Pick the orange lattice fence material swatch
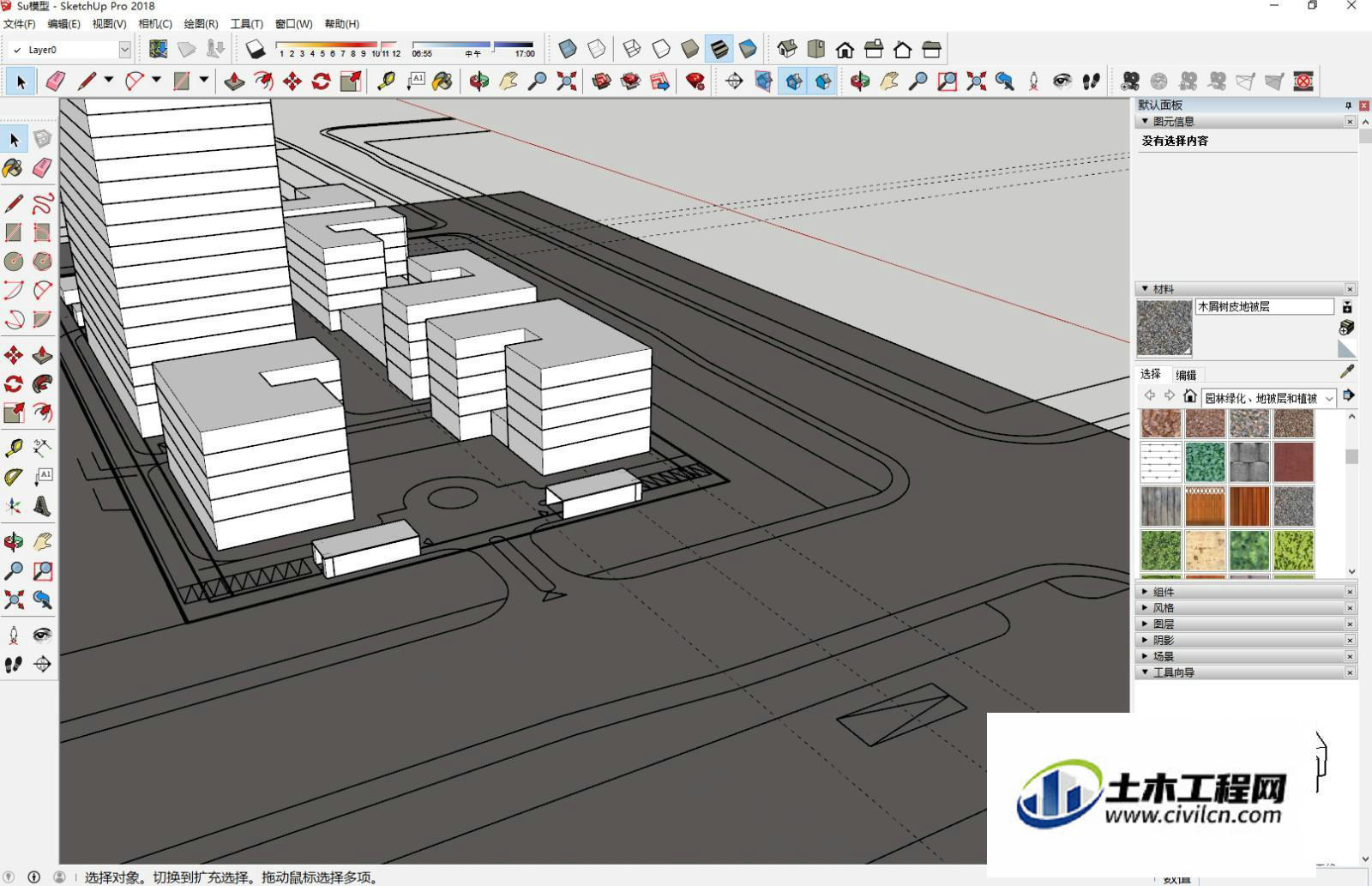1372x886 pixels. pyautogui.click(x=1205, y=506)
